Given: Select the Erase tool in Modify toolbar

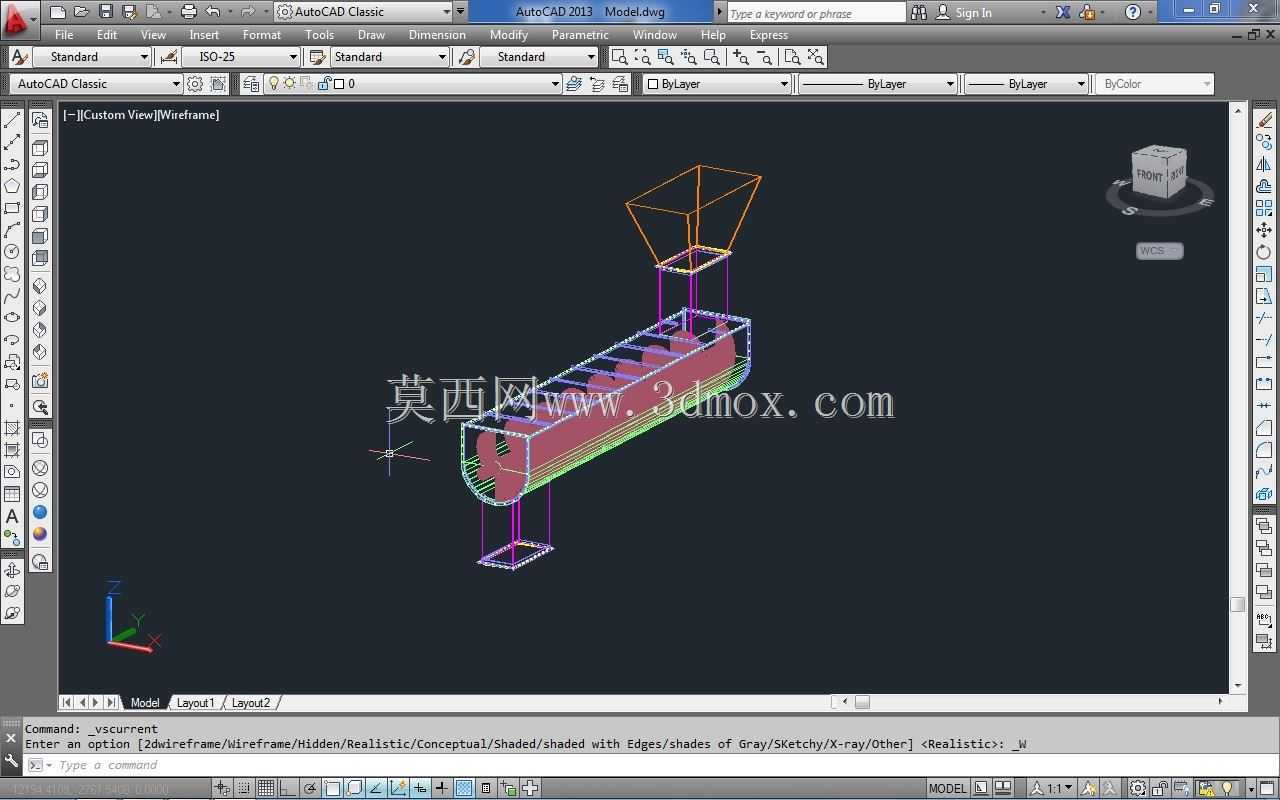Looking at the screenshot, I should click(x=1264, y=120).
